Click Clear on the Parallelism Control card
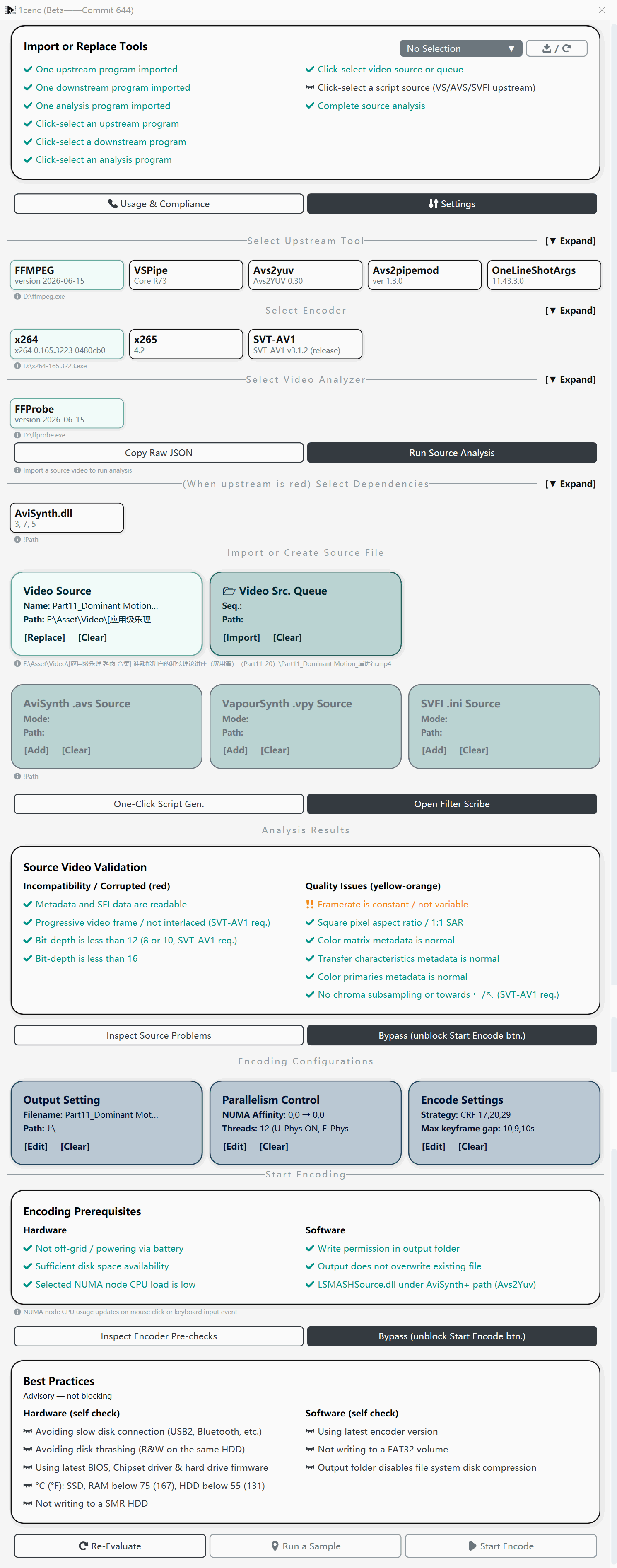Image resolution: width=617 pixels, height=1568 pixels. tap(274, 1147)
